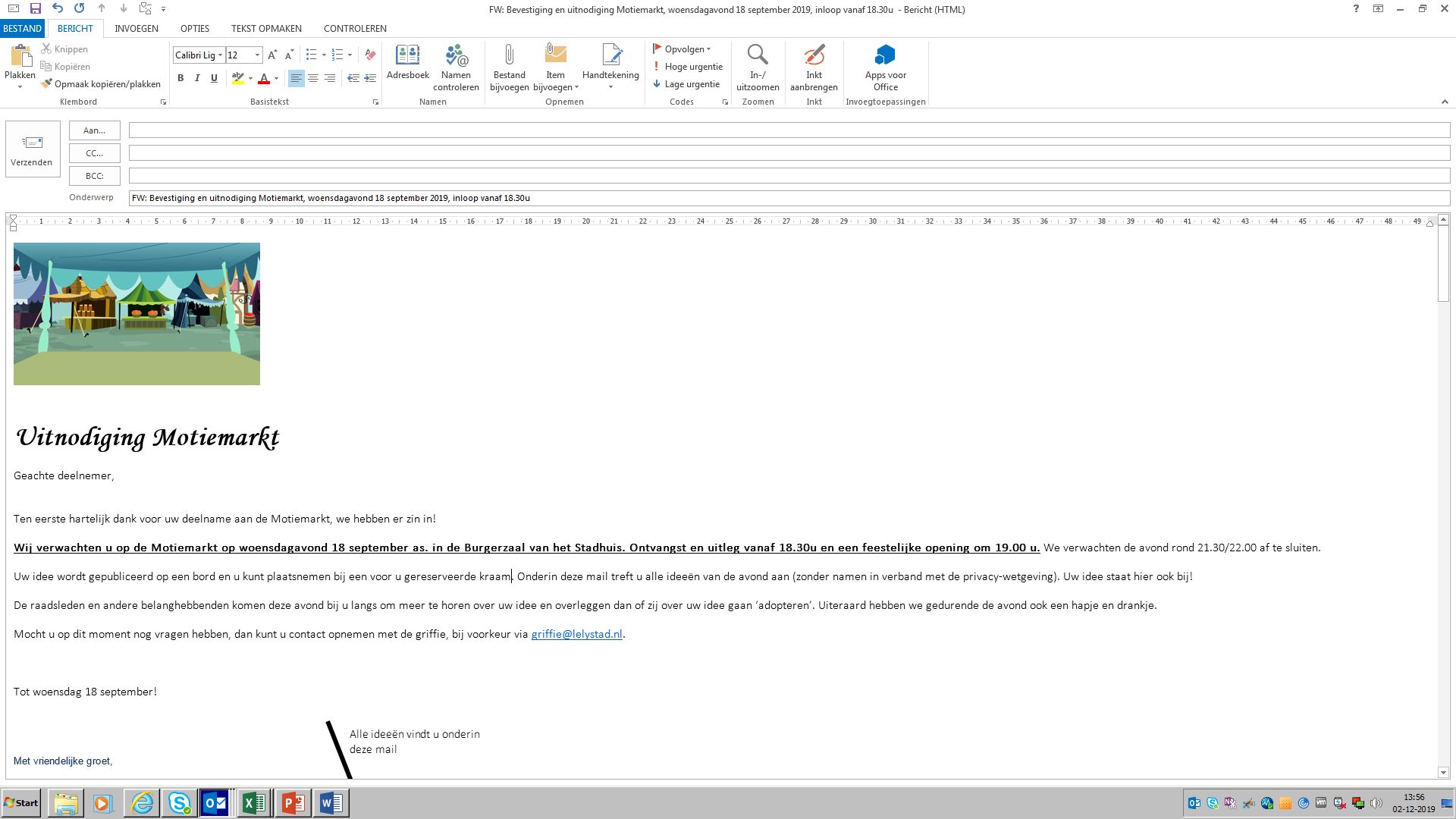Open PowerPoint from the taskbar
The image size is (1456, 819).
coord(293,803)
